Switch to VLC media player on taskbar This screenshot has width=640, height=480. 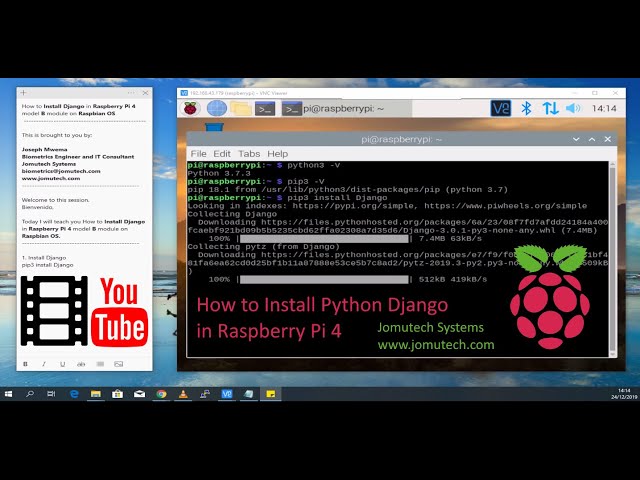point(183,394)
